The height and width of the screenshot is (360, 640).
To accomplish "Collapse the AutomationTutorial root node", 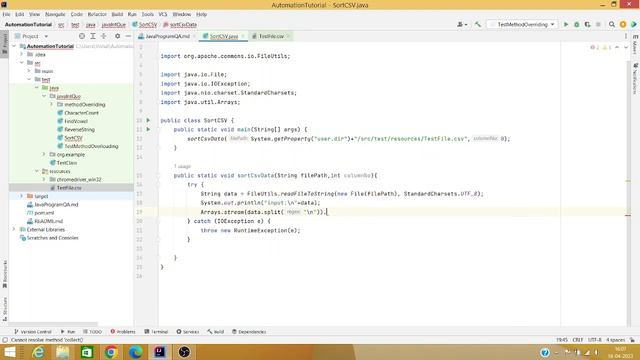I will point(15,46).
